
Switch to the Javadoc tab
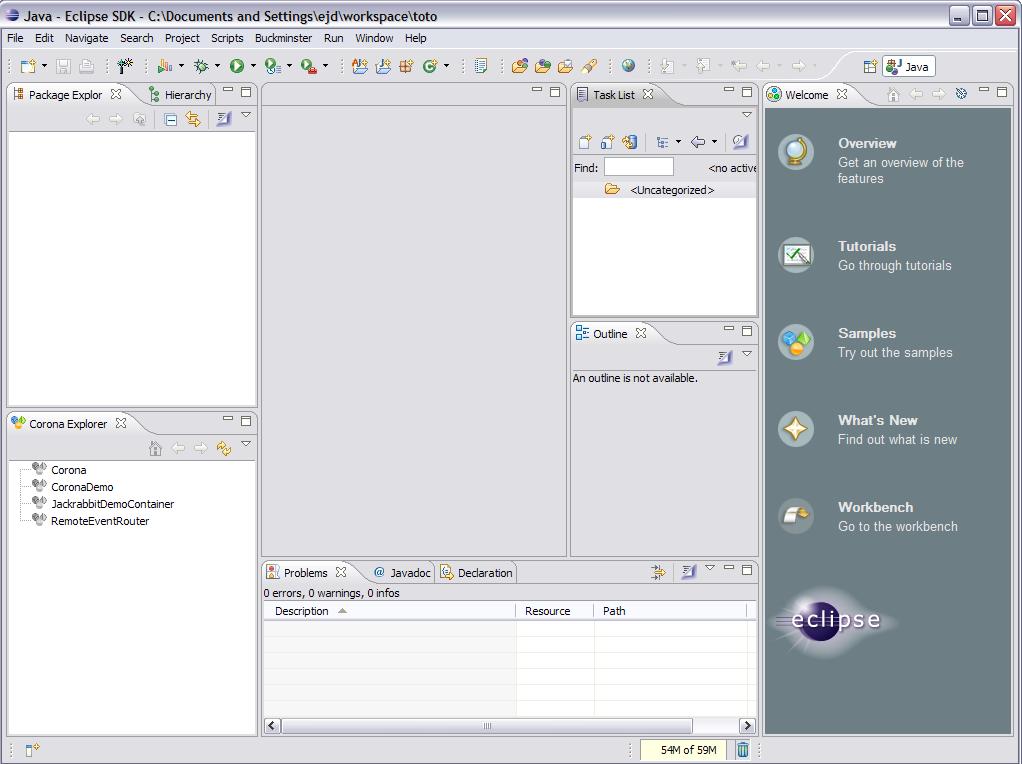pyautogui.click(x=402, y=572)
